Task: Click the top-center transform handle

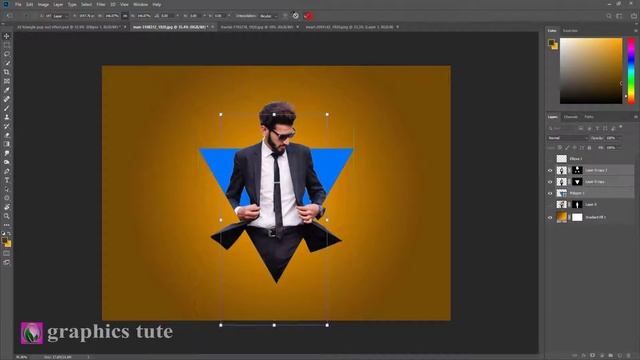Action: [x=274, y=115]
